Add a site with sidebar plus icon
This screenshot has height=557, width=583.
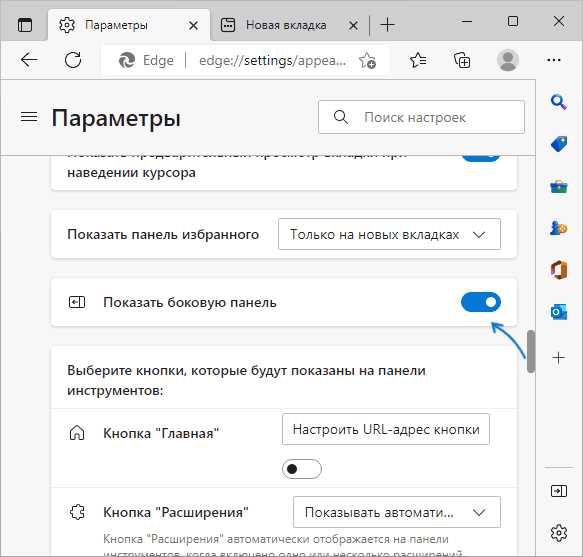pos(558,358)
